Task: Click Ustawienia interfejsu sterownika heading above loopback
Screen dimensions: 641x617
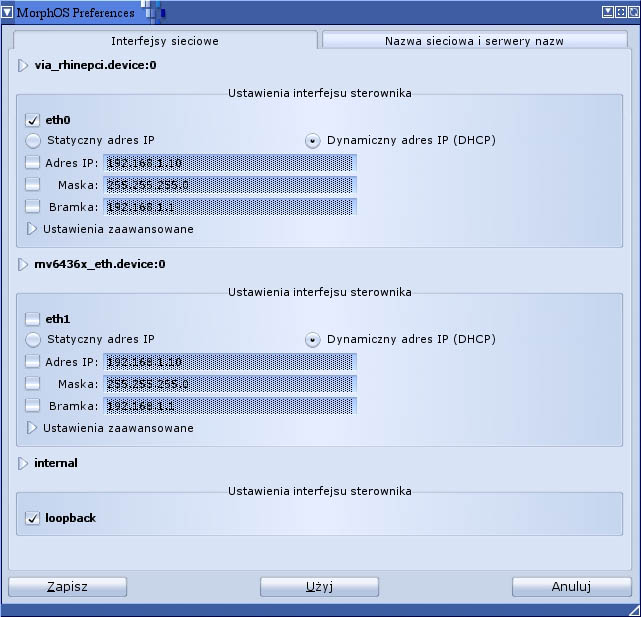Action: coord(320,491)
